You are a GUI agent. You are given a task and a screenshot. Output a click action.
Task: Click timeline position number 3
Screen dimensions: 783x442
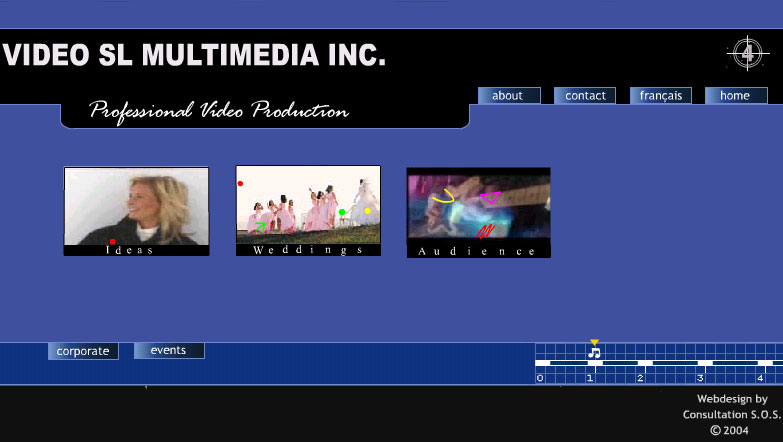(700, 378)
